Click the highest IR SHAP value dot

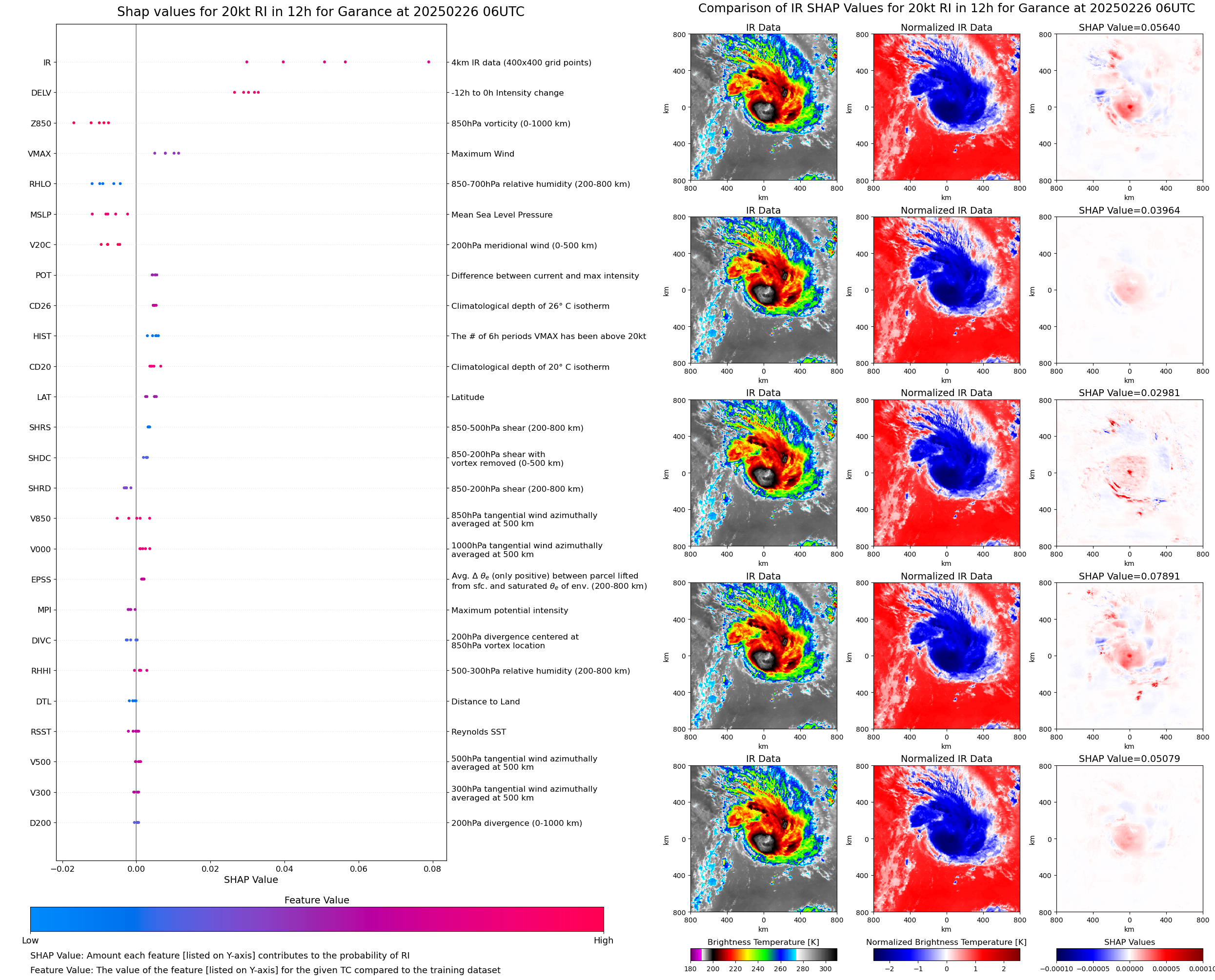[428, 62]
